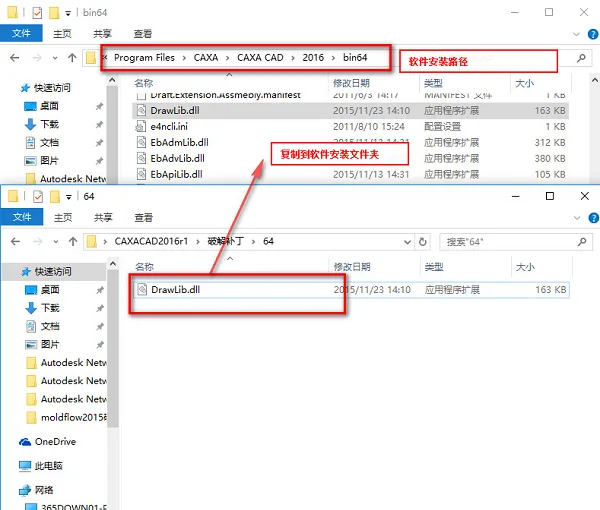Expand ribbon chevron in bin64 window
Viewport: 600px width, 510px height.
point(576,34)
